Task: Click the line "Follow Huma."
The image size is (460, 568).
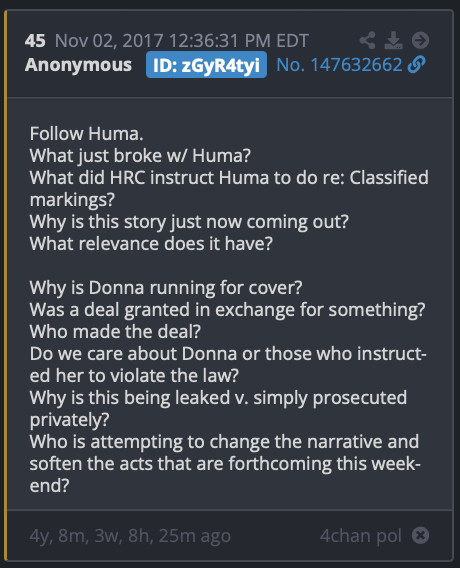Action: click(87, 134)
